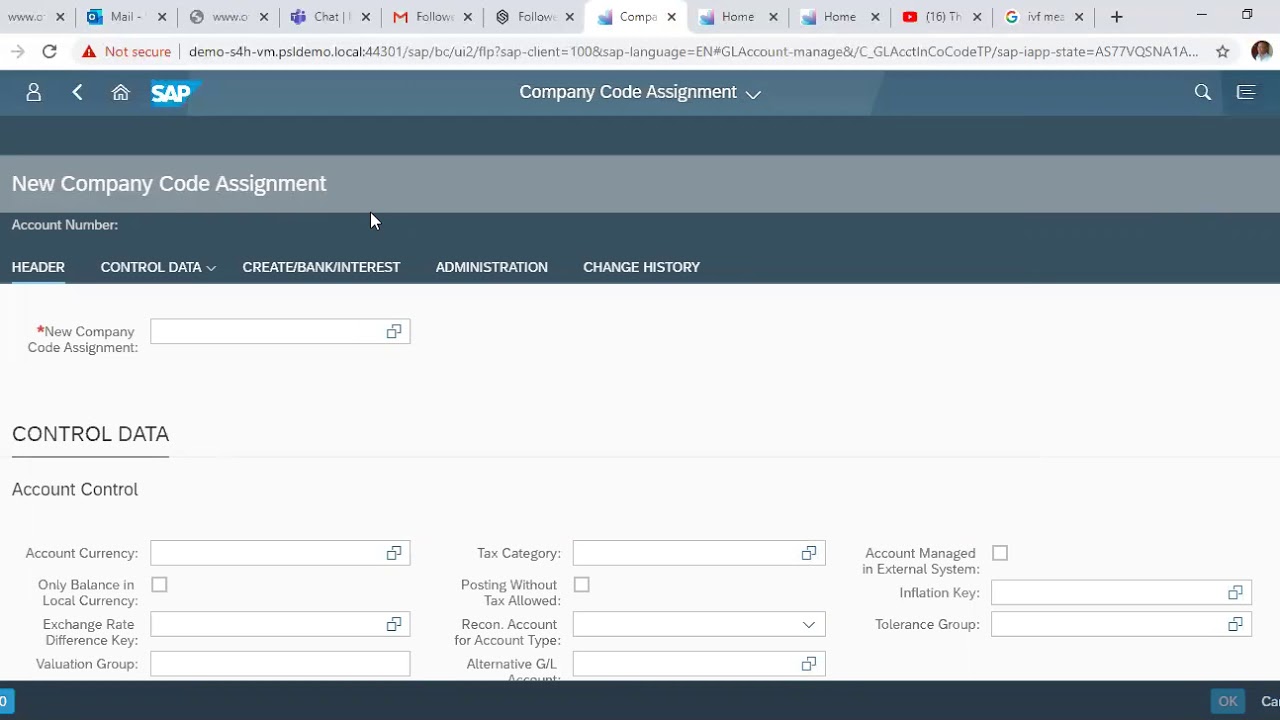Image resolution: width=1280 pixels, height=720 pixels.
Task: Toggle Posting Without Tax Allowed checkbox
Action: (582, 585)
